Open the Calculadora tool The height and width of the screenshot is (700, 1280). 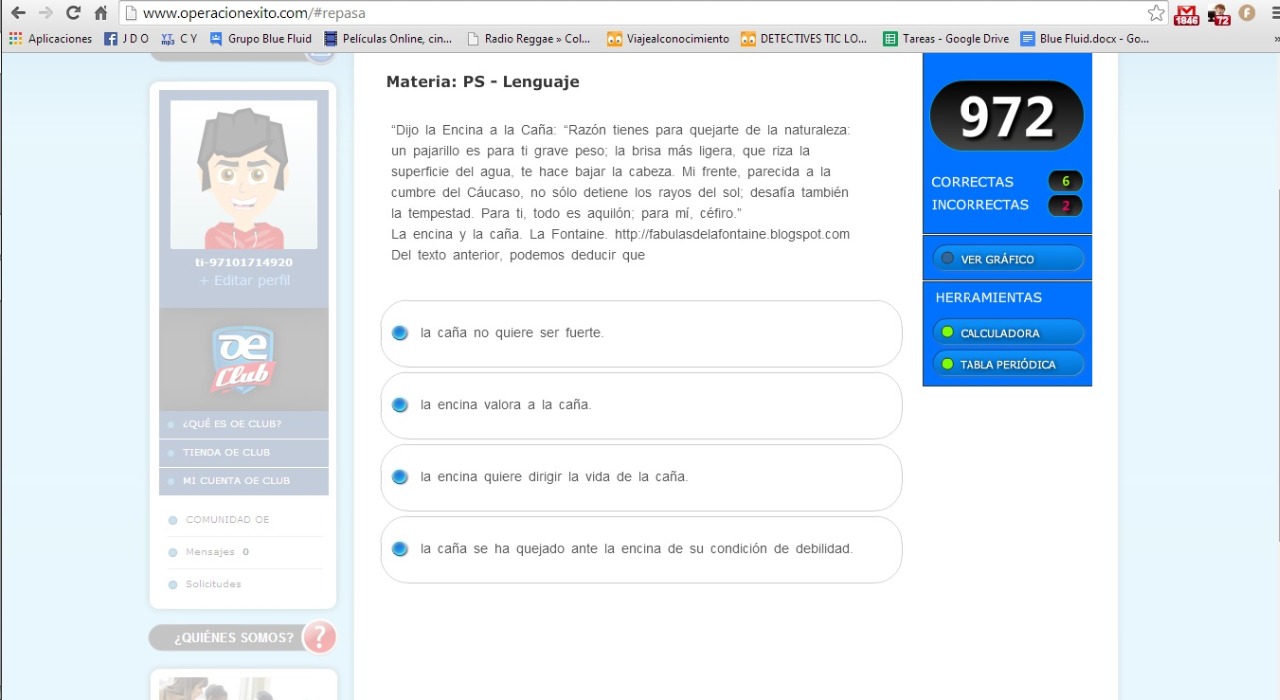(x=1008, y=333)
